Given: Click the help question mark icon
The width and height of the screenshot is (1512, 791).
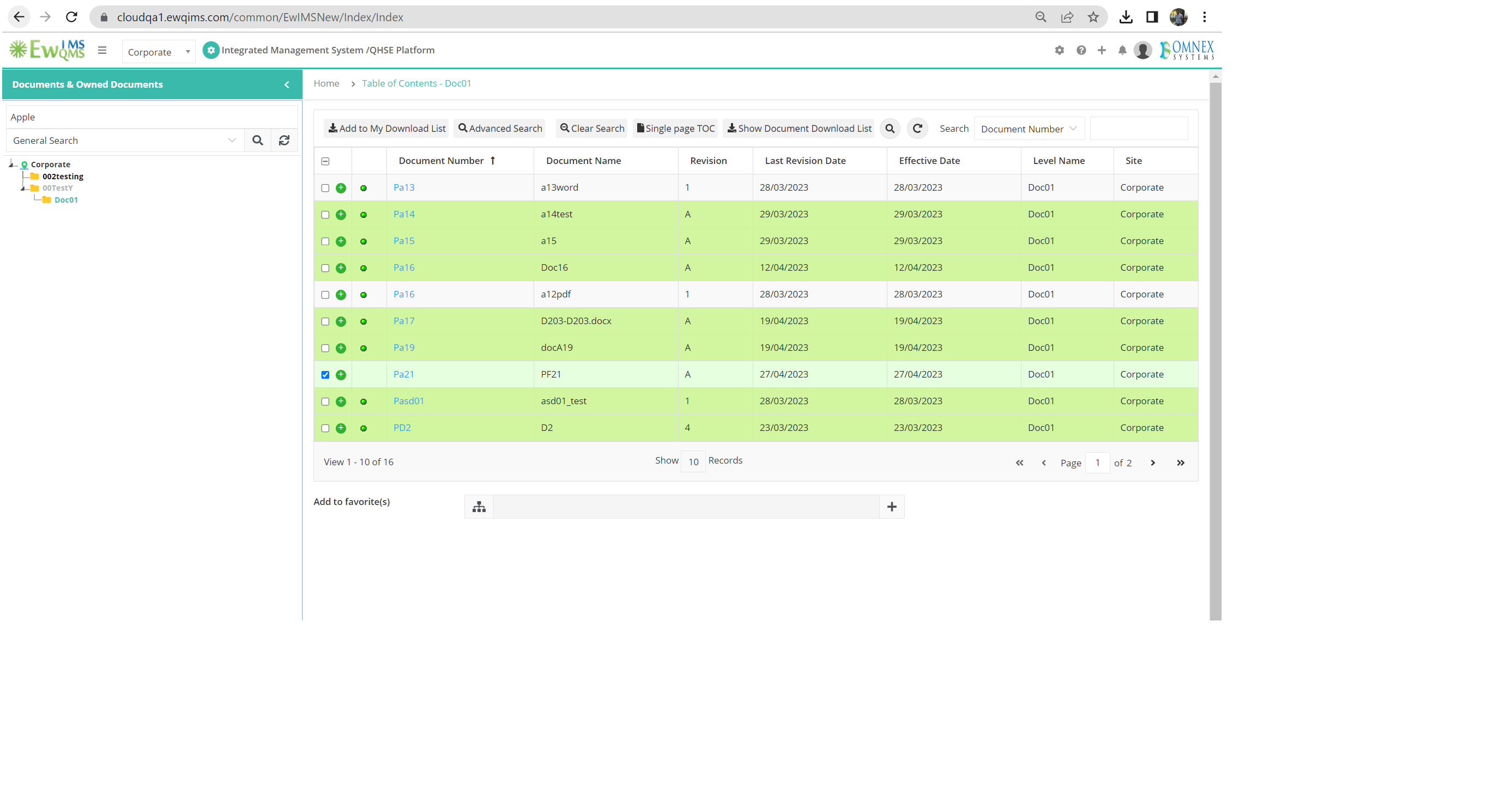Looking at the screenshot, I should 1081,51.
